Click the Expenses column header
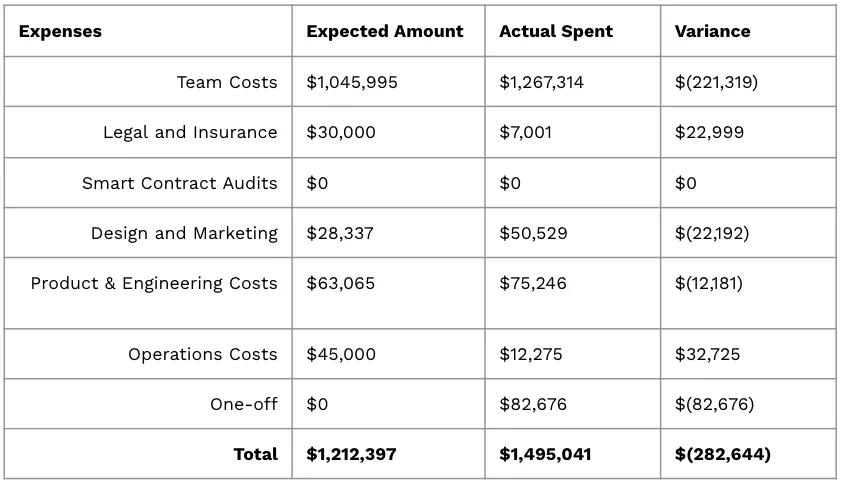Image resolution: width=842 pixels, height=486 pixels. point(60,32)
